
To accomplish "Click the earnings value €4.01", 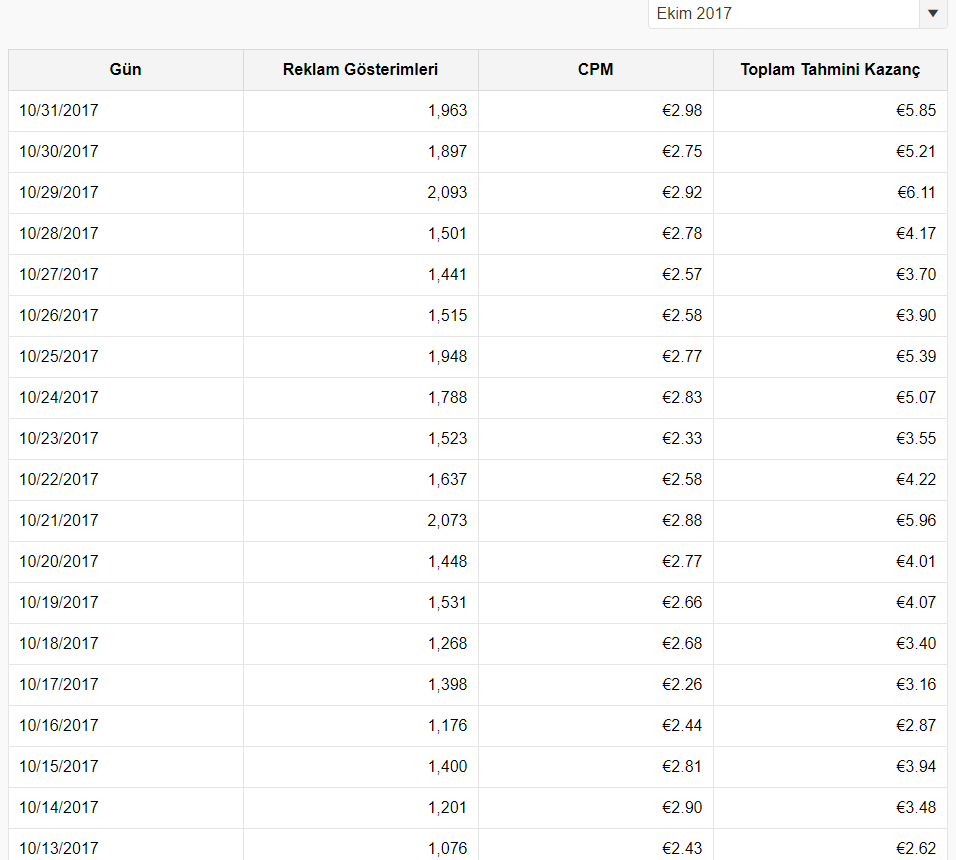I will 916,561.
